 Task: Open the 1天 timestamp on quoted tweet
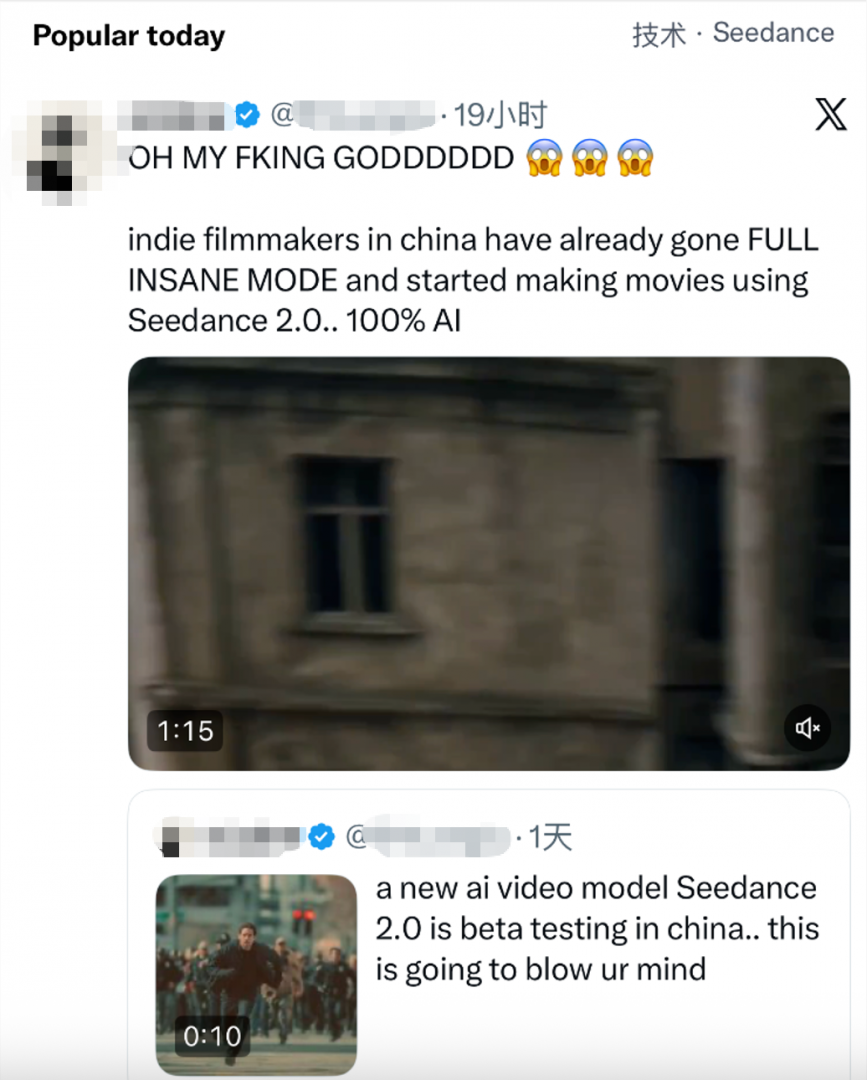tap(549, 837)
